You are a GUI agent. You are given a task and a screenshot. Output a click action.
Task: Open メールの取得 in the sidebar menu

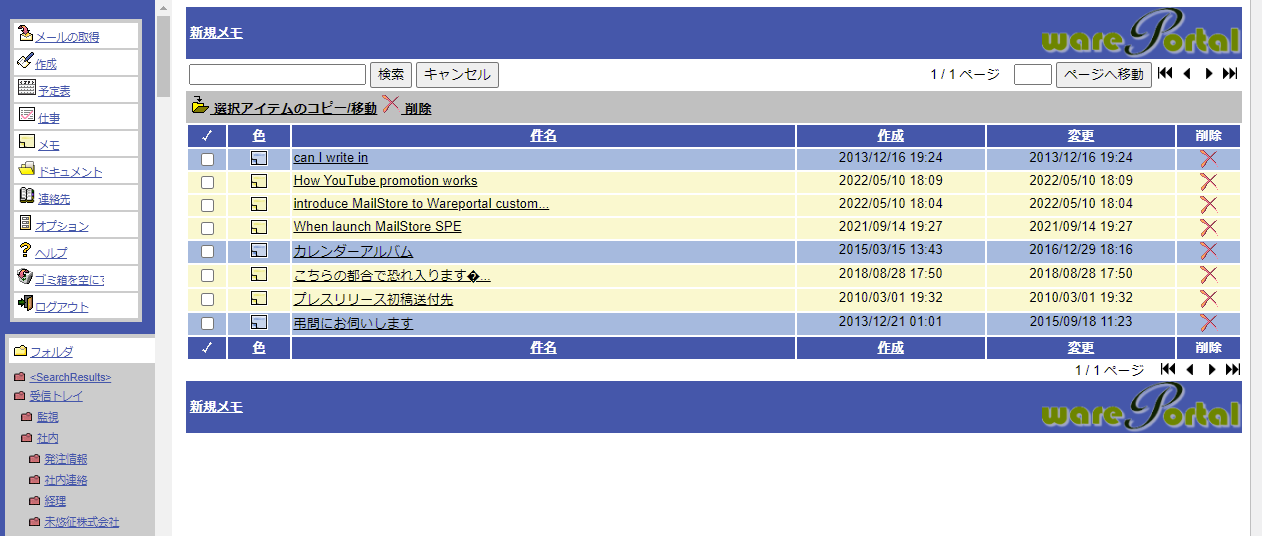tap(67, 37)
